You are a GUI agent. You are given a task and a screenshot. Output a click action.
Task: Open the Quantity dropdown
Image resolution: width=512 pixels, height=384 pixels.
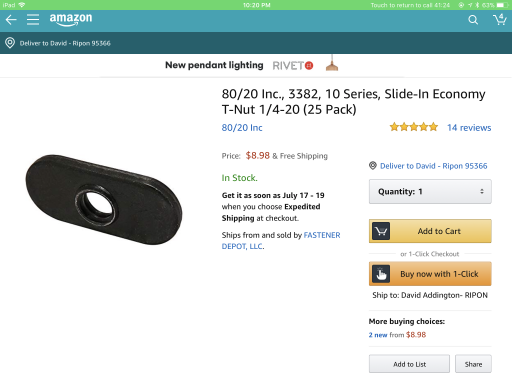tap(430, 191)
